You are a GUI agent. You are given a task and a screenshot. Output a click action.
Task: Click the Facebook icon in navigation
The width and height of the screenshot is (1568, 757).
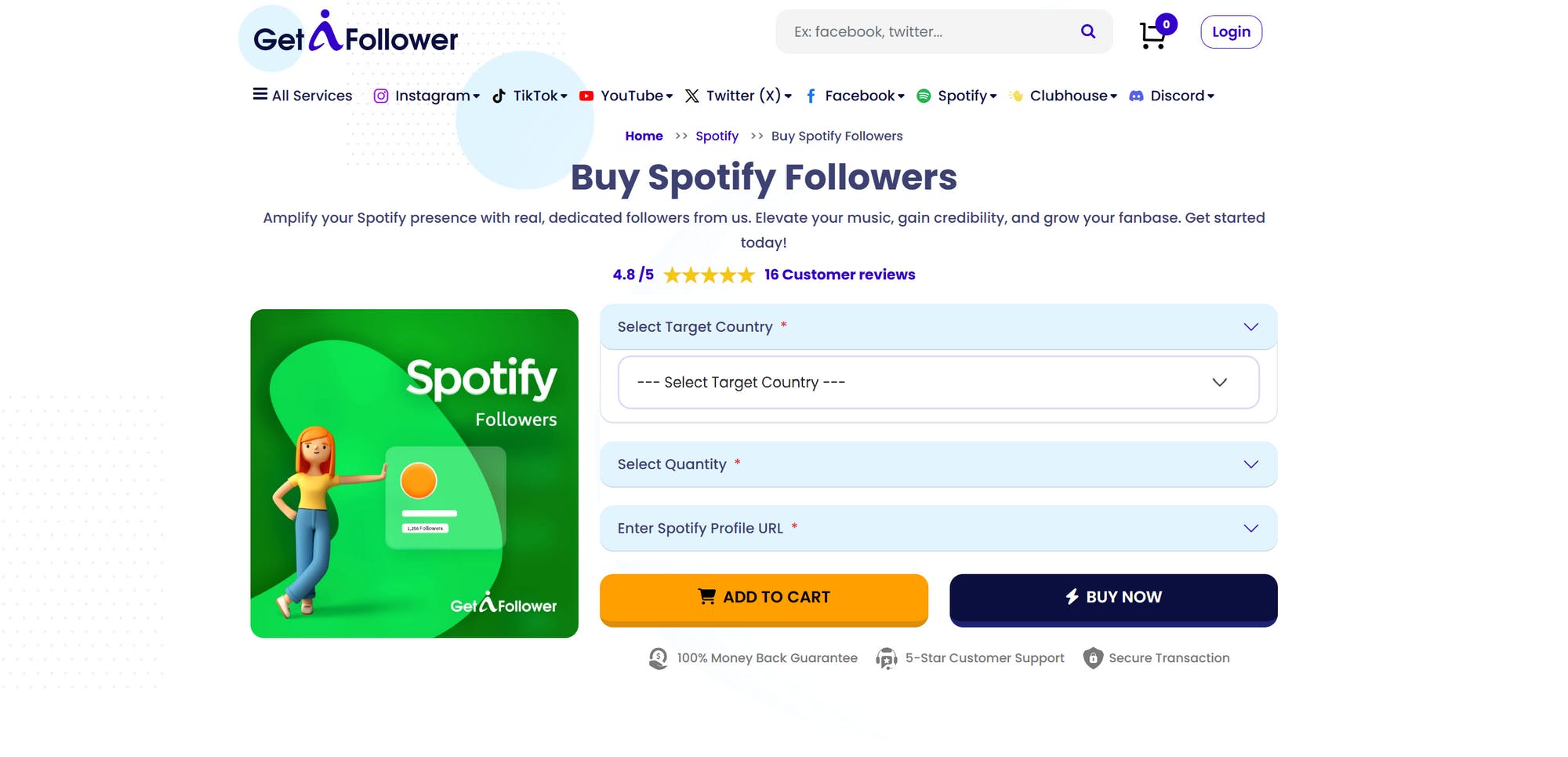[x=811, y=95]
